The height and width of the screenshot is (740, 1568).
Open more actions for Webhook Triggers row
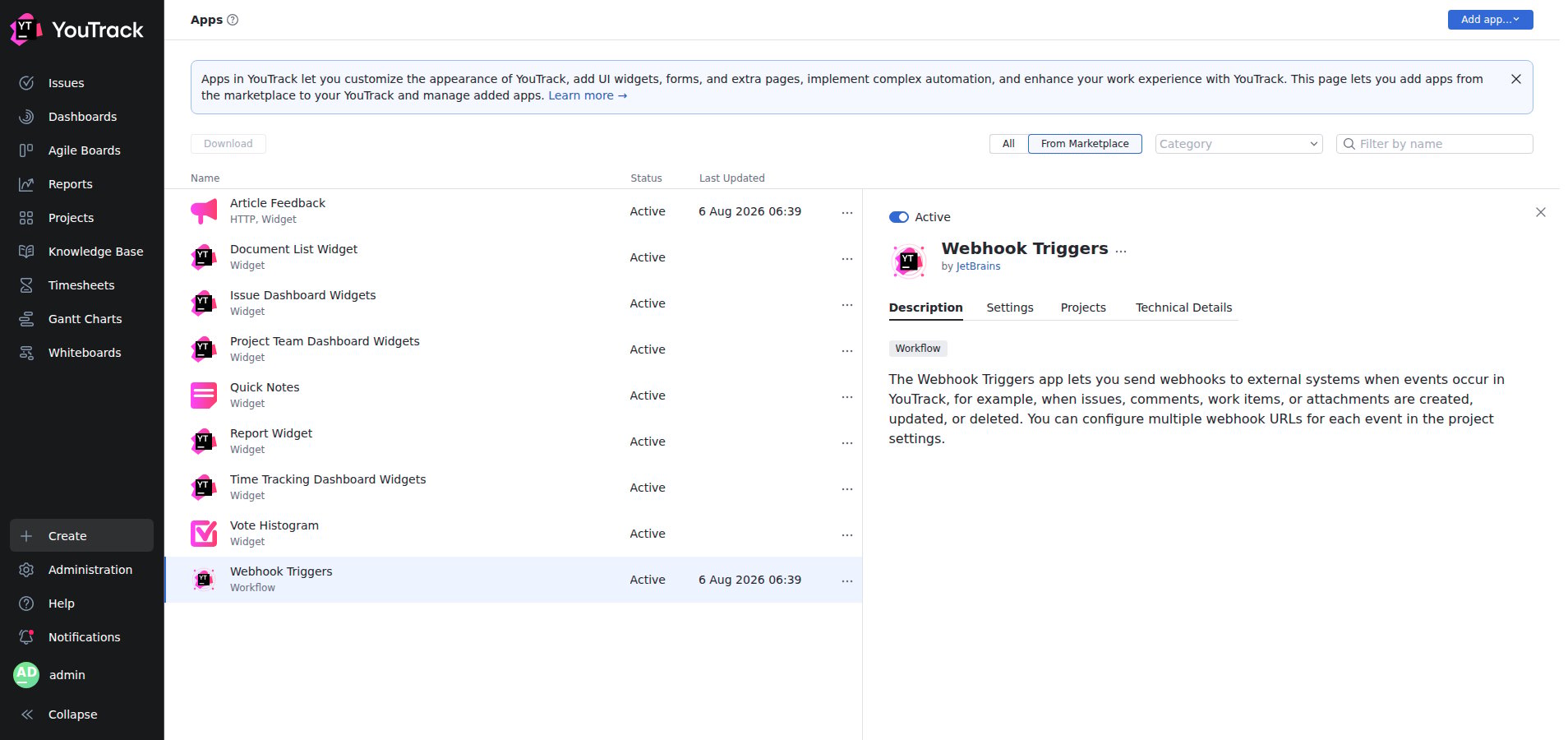click(847, 580)
